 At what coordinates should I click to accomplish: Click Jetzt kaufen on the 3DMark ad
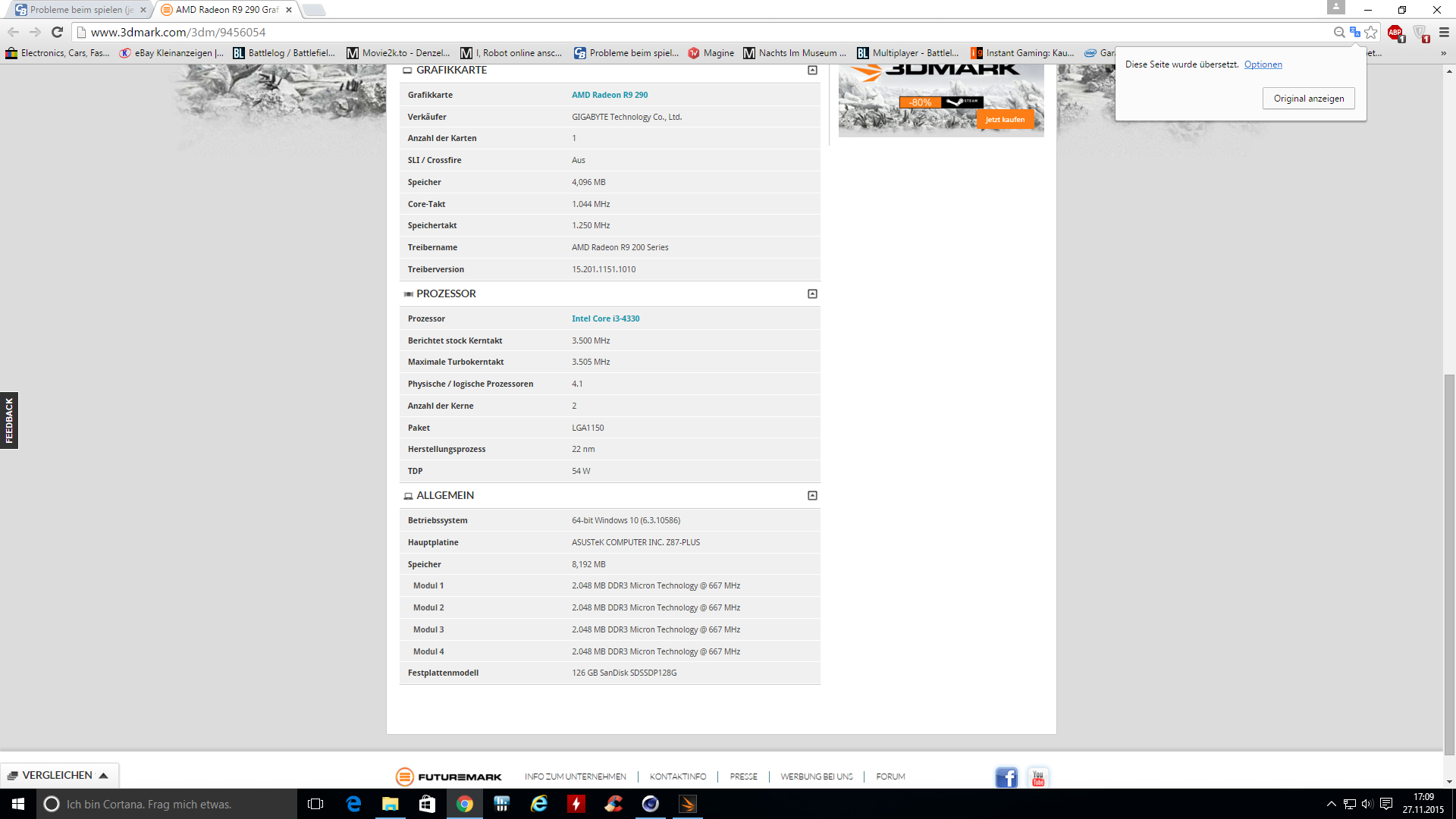(x=1005, y=120)
